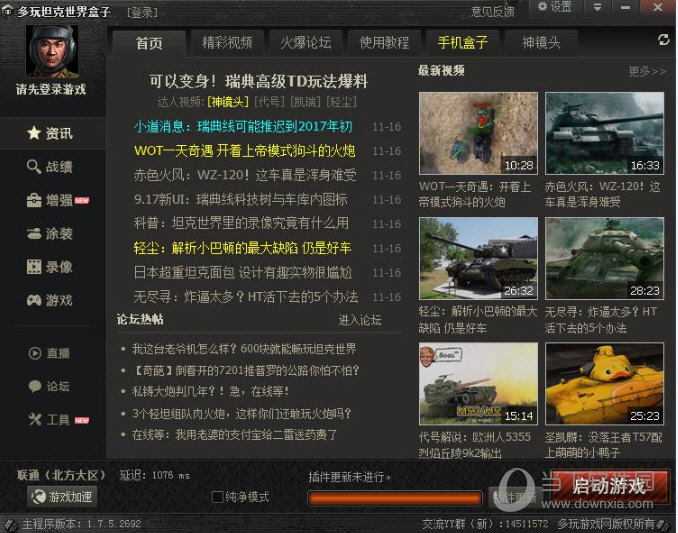The height and width of the screenshot is (533, 678).
Task: Open video title 代号解说：欧洲人5355
Action: coord(475,445)
